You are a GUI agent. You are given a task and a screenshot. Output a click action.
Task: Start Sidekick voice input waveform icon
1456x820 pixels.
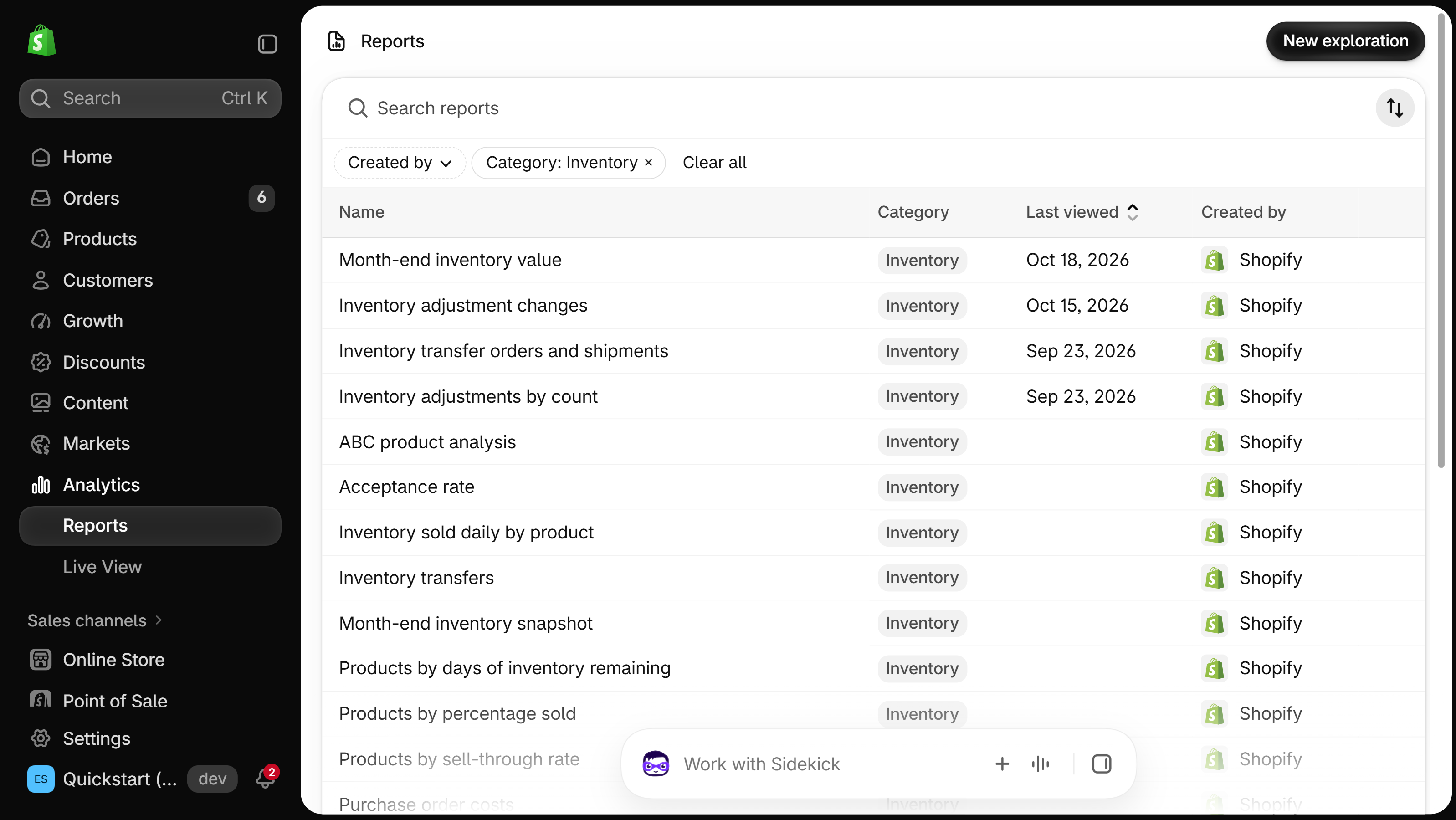(x=1041, y=764)
